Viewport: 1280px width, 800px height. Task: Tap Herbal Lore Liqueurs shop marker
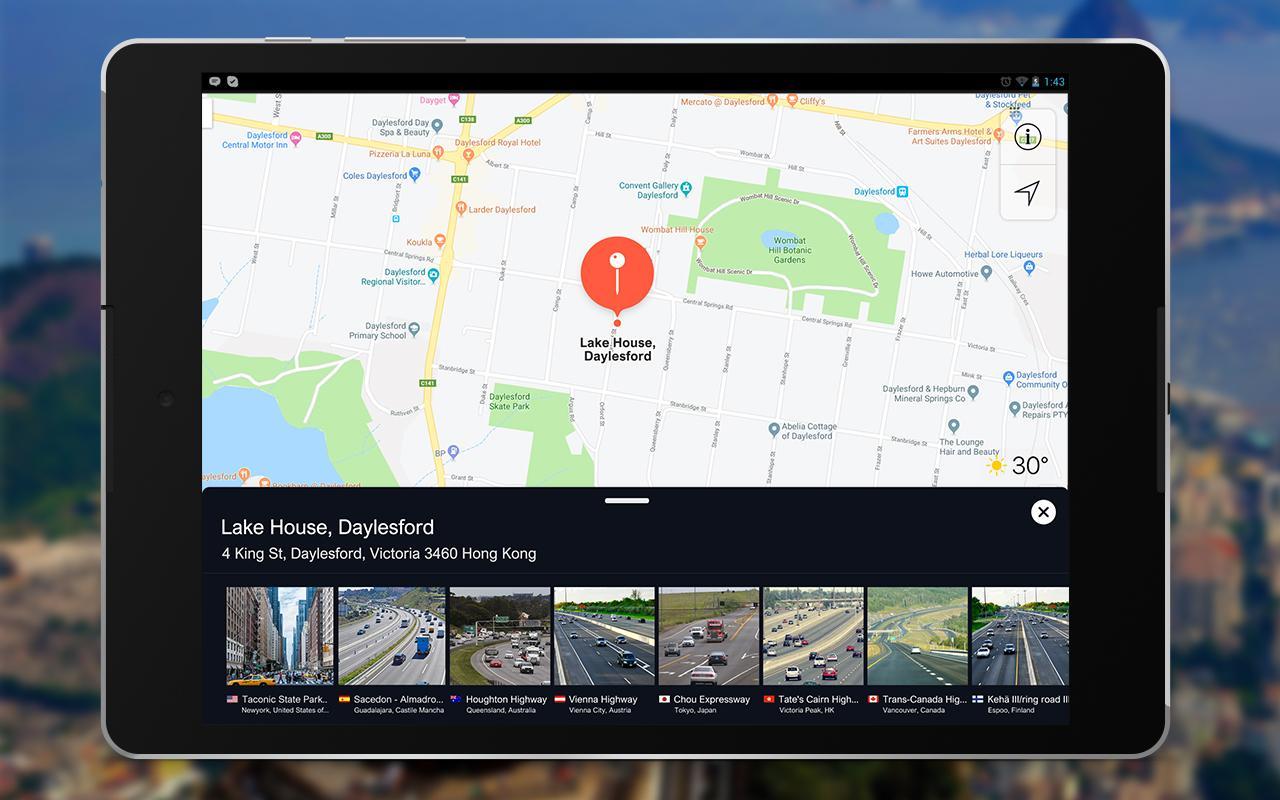tap(1029, 267)
